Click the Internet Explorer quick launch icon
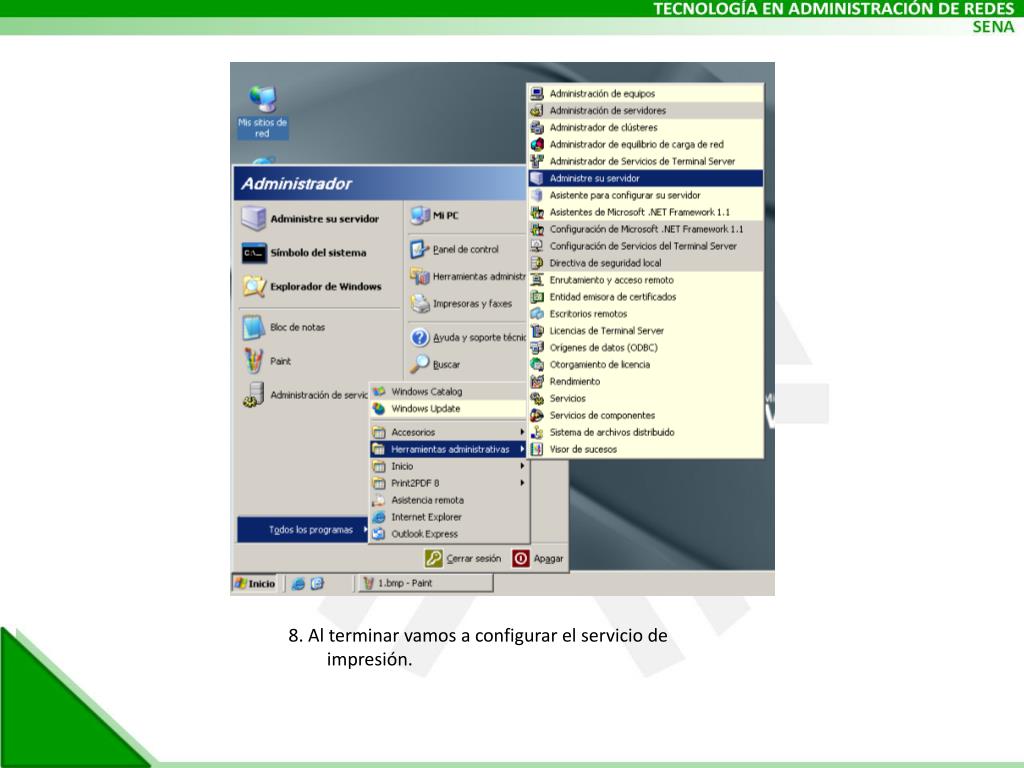The height and width of the screenshot is (768, 1024). 298,583
